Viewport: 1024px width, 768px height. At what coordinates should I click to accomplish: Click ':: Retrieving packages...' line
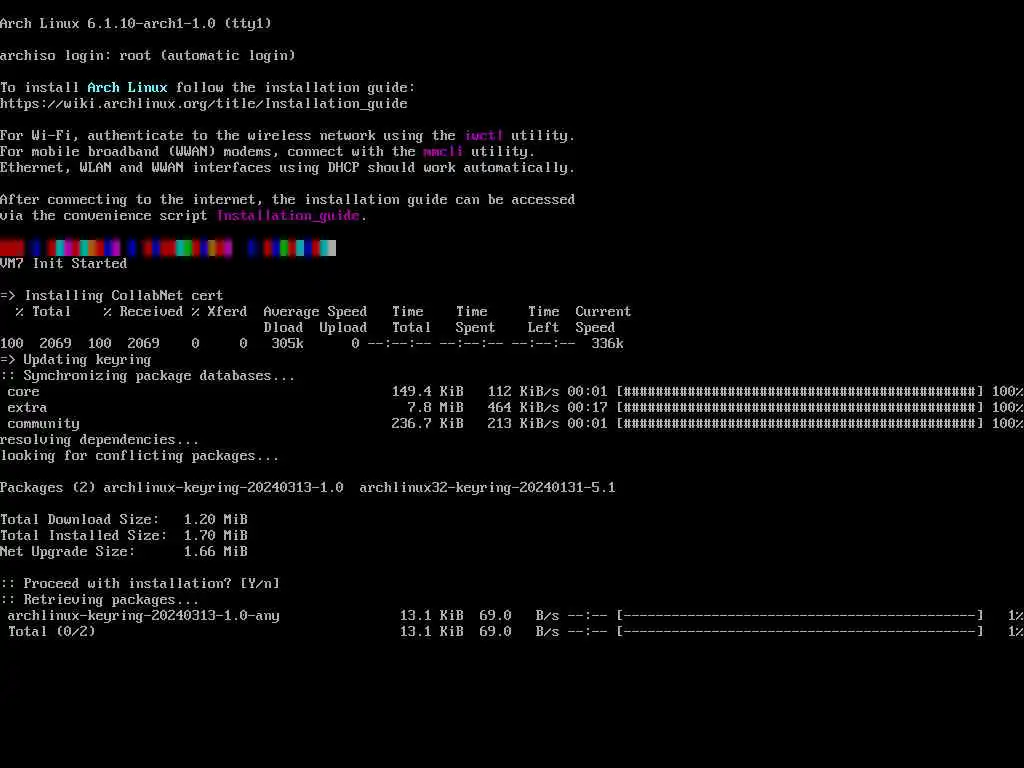(x=100, y=600)
